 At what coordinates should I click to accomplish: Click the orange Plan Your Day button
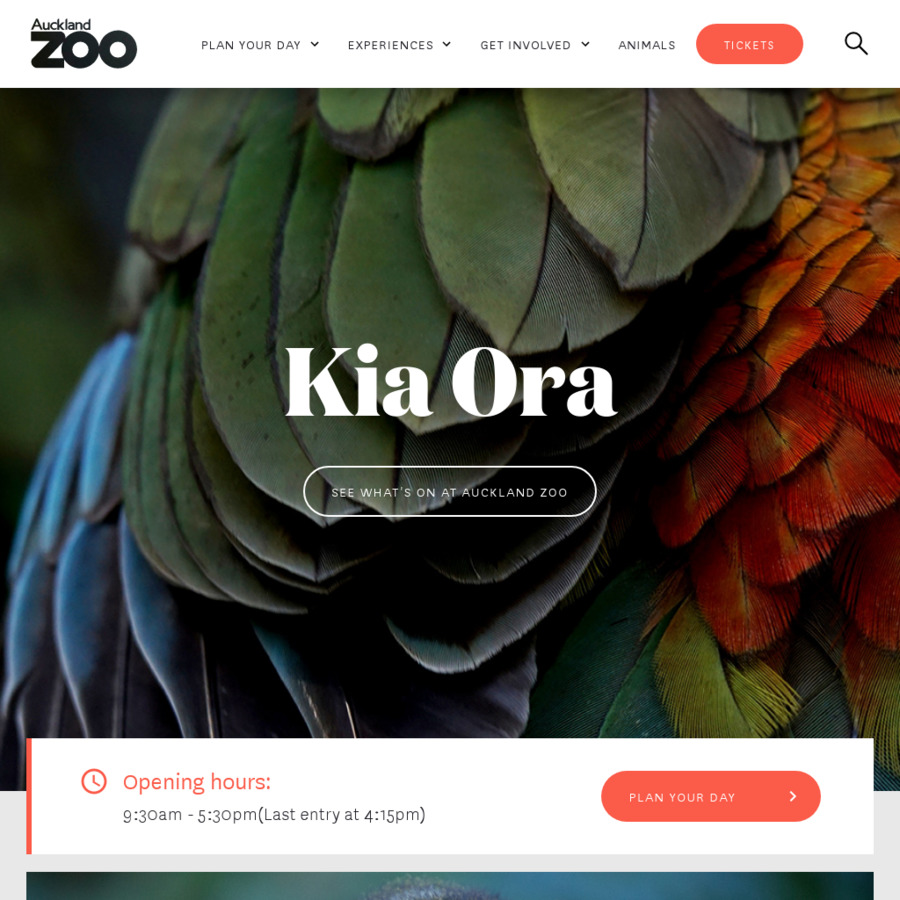click(x=711, y=796)
